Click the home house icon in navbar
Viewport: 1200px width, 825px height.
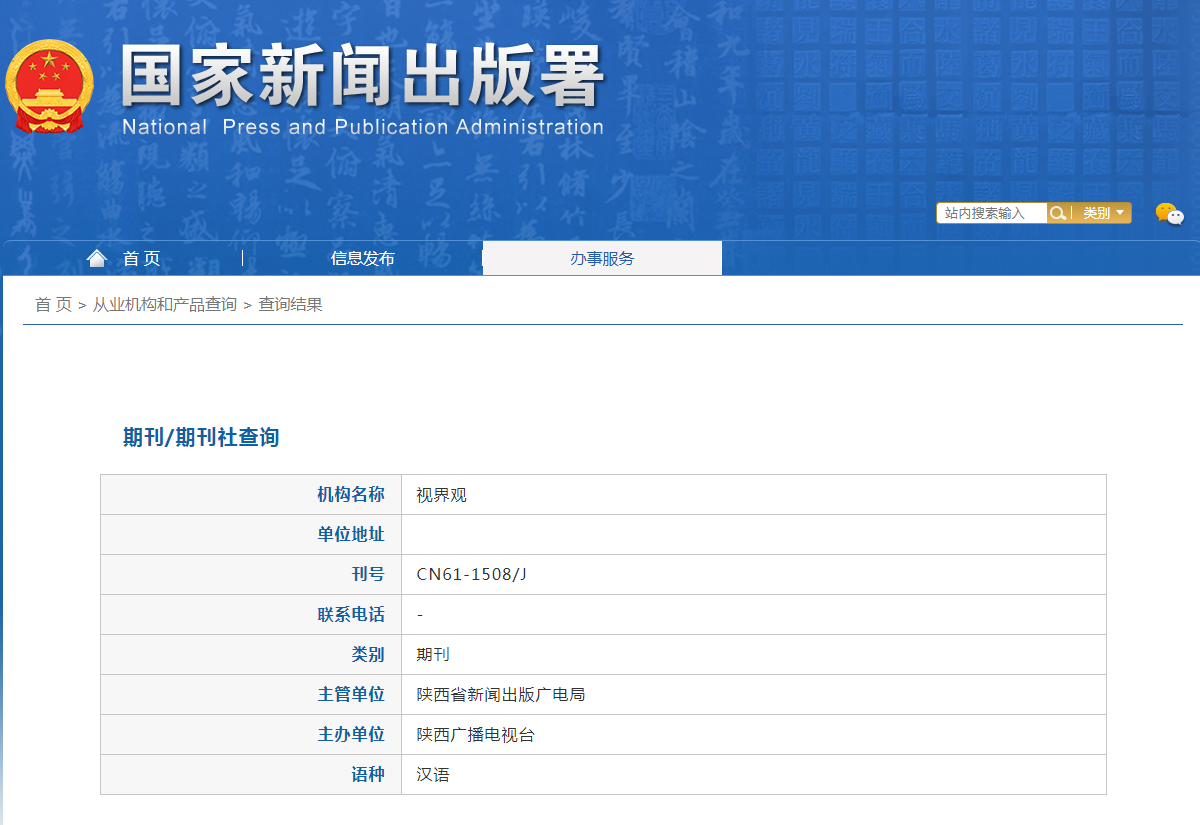[97, 259]
